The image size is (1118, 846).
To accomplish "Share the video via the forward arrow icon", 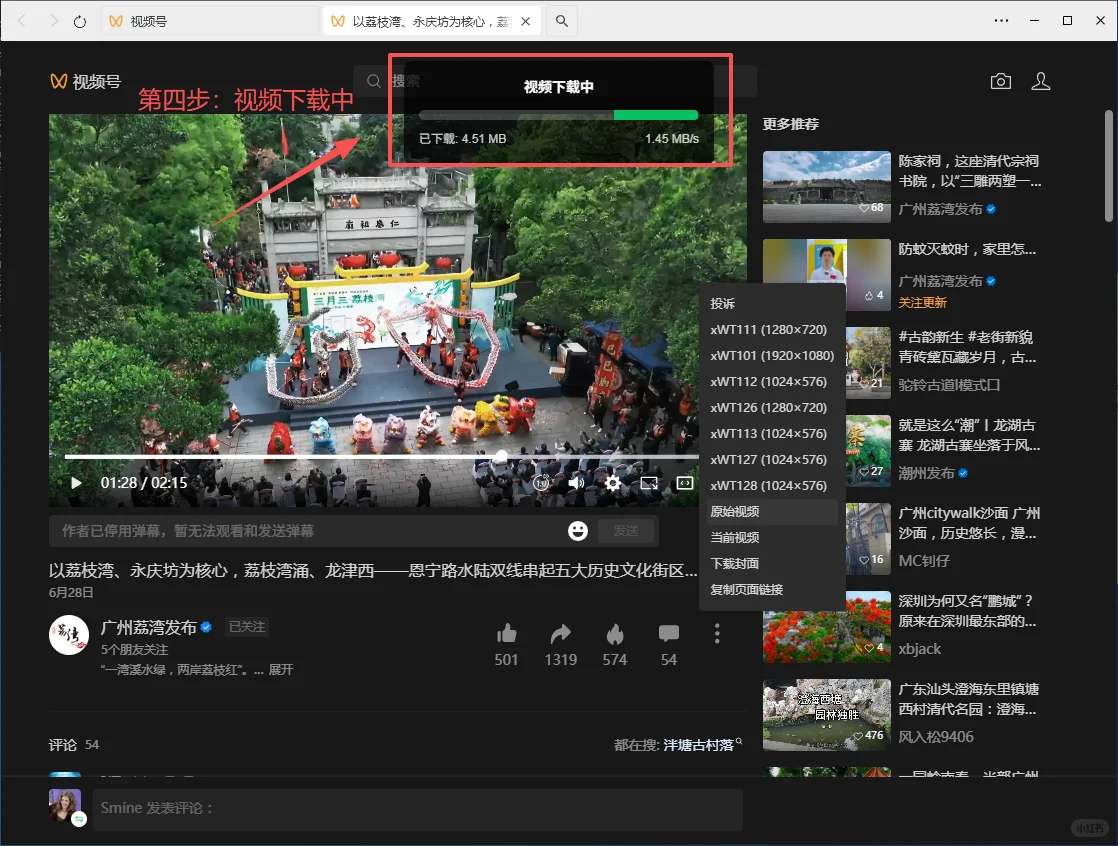I will tap(560, 633).
